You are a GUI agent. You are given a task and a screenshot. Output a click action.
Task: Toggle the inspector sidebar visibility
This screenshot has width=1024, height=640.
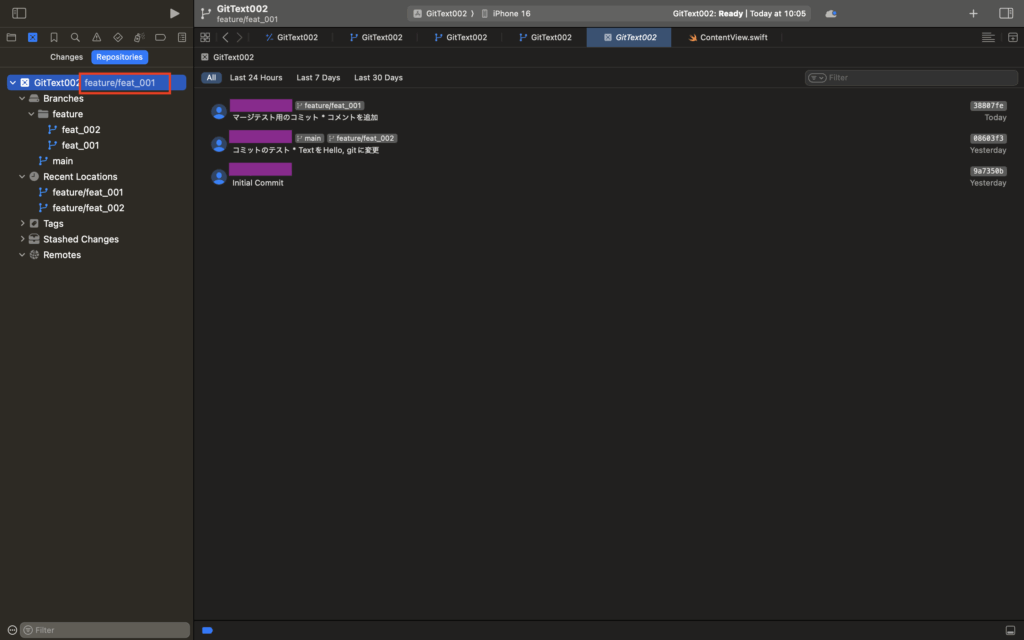(x=1006, y=13)
